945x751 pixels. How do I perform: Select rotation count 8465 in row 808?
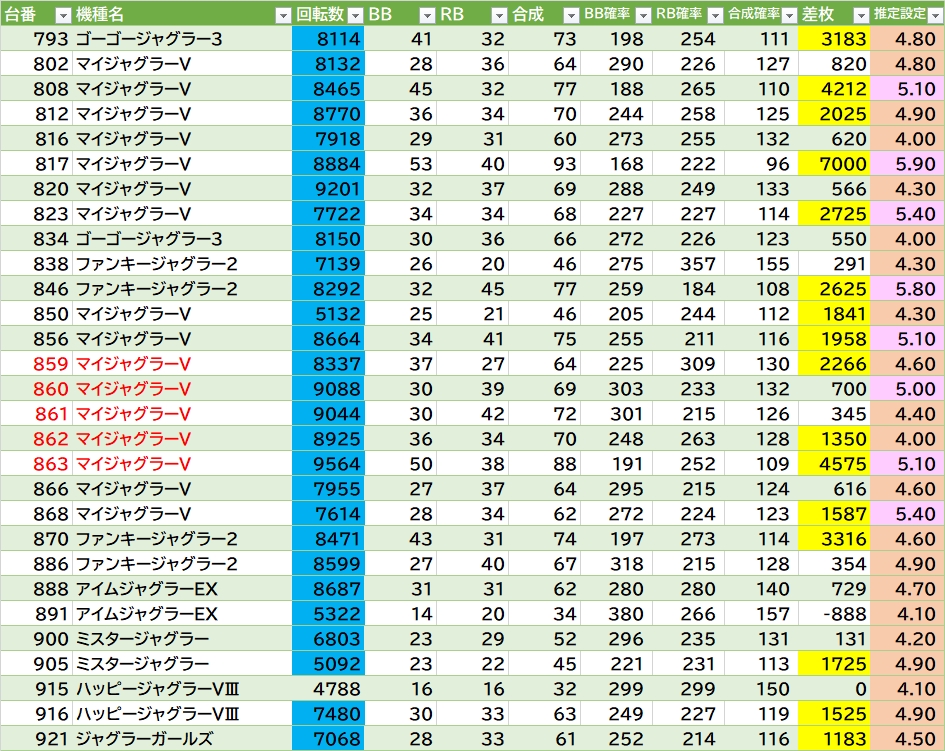pyautogui.click(x=328, y=89)
